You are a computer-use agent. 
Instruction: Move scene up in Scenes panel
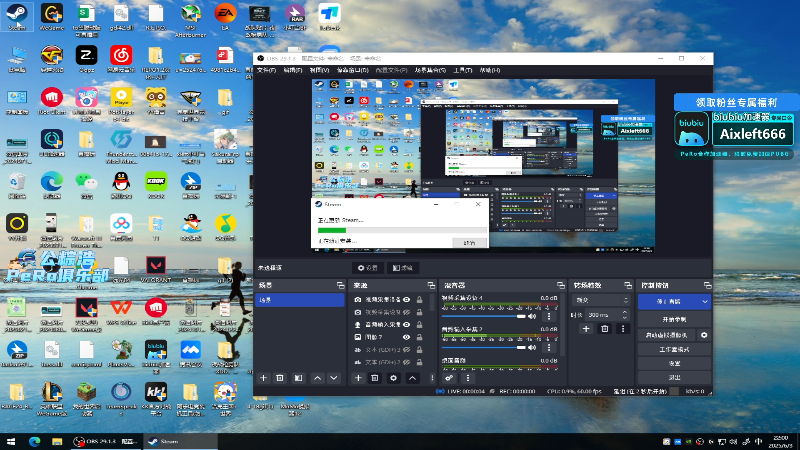[317, 378]
